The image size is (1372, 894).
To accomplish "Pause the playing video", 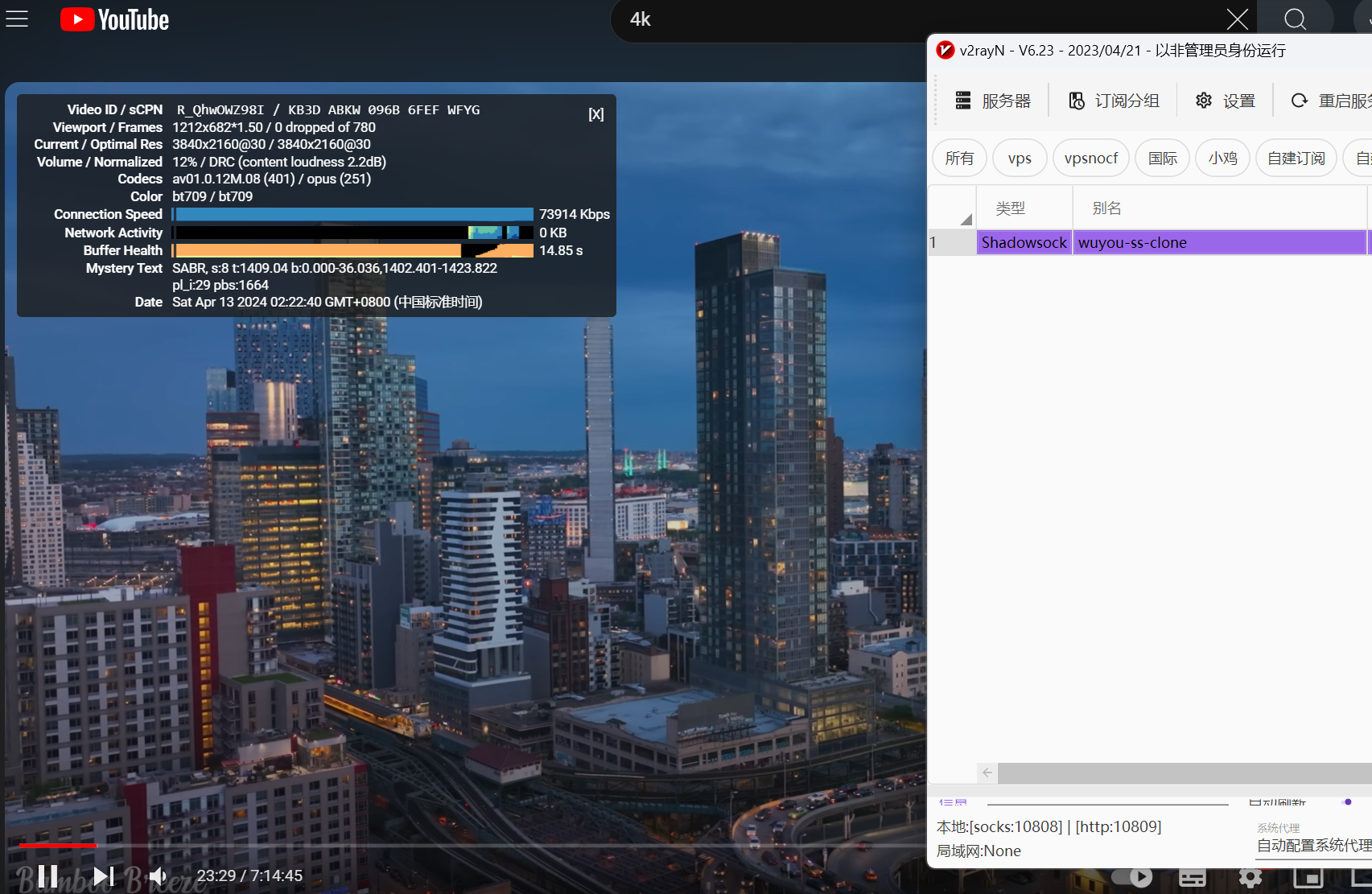I will [x=47, y=875].
